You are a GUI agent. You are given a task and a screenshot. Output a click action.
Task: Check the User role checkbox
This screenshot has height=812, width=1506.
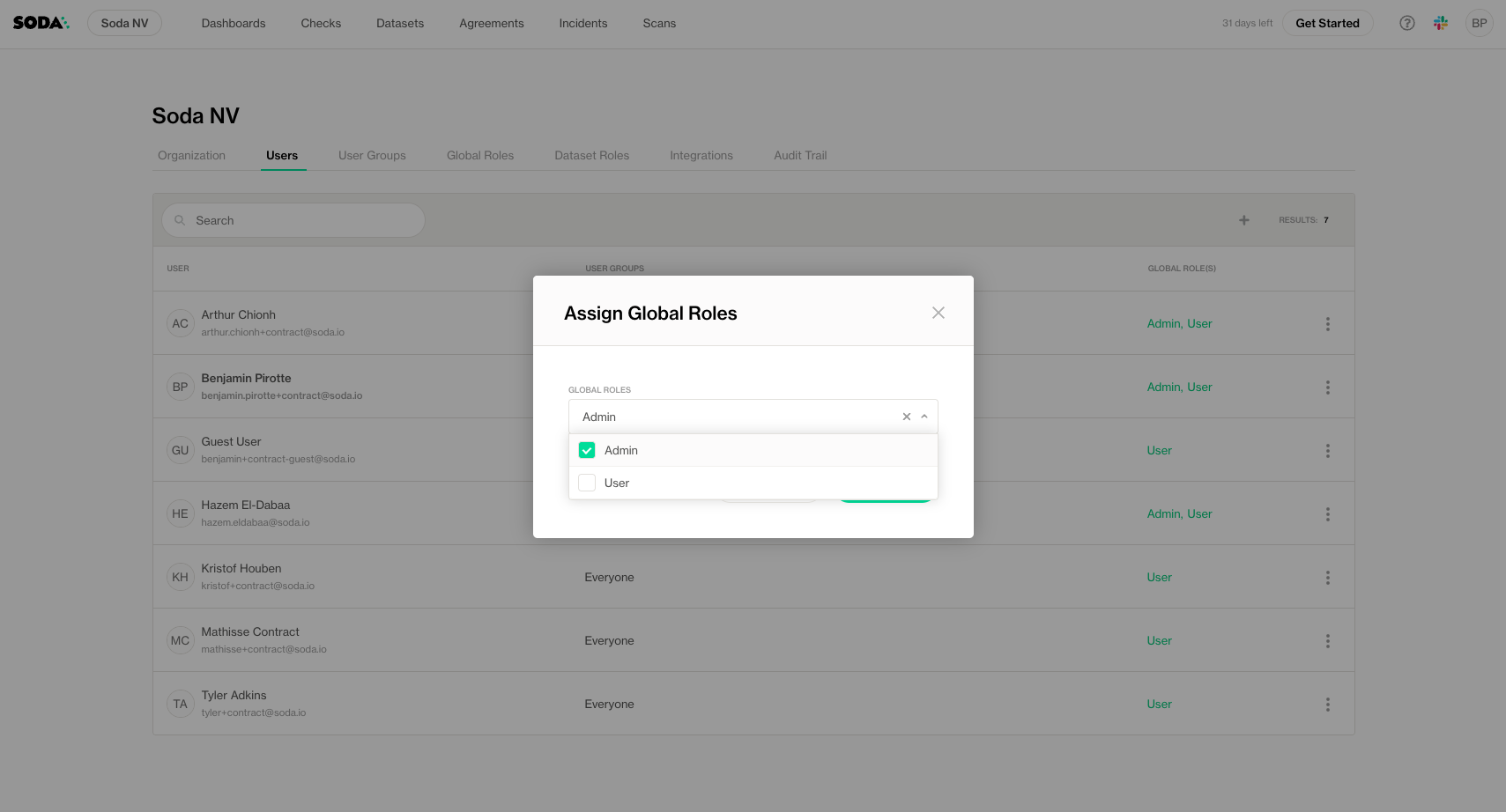pyautogui.click(x=587, y=483)
